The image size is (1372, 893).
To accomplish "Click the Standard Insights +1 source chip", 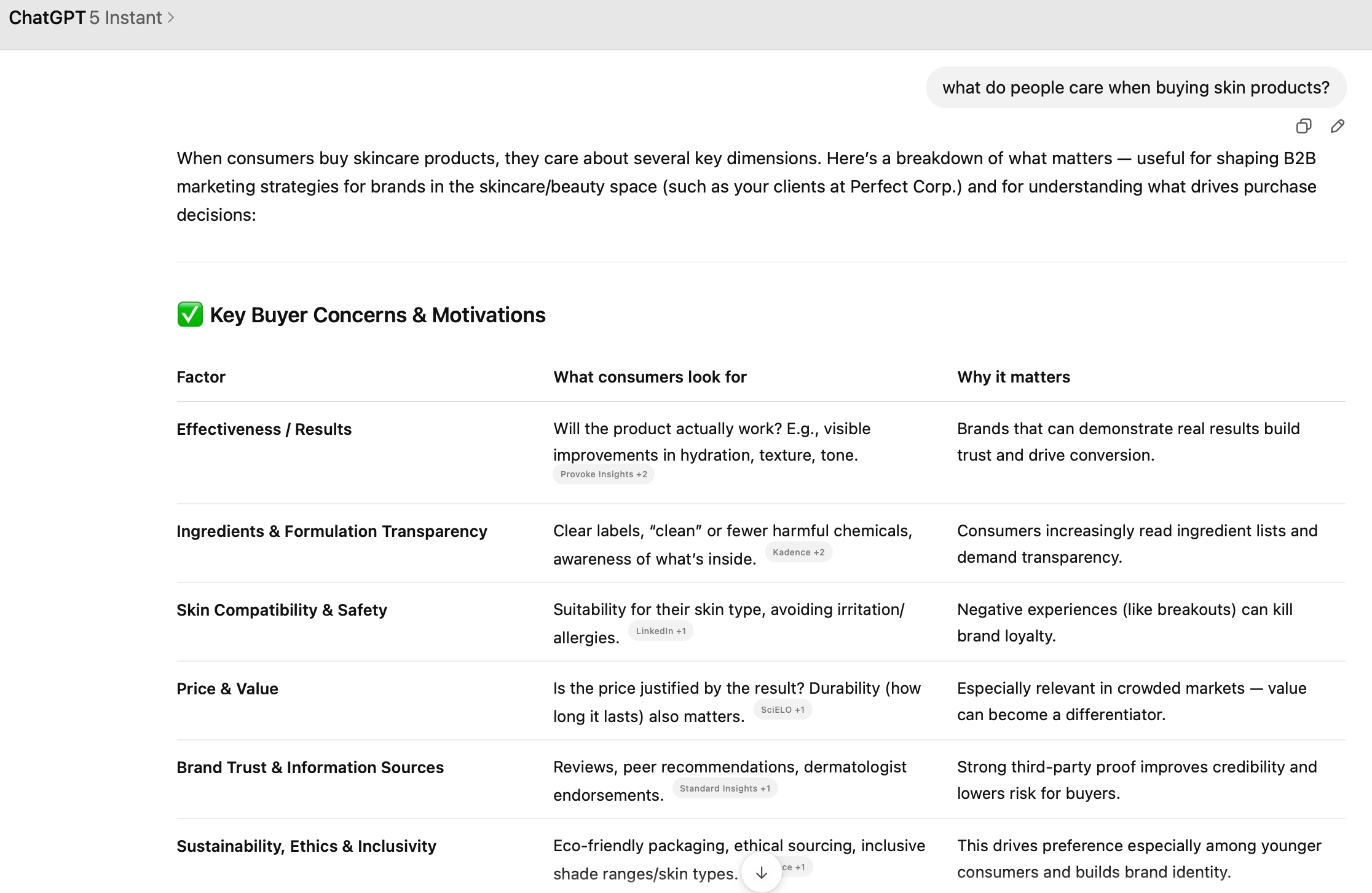I will (x=724, y=788).
